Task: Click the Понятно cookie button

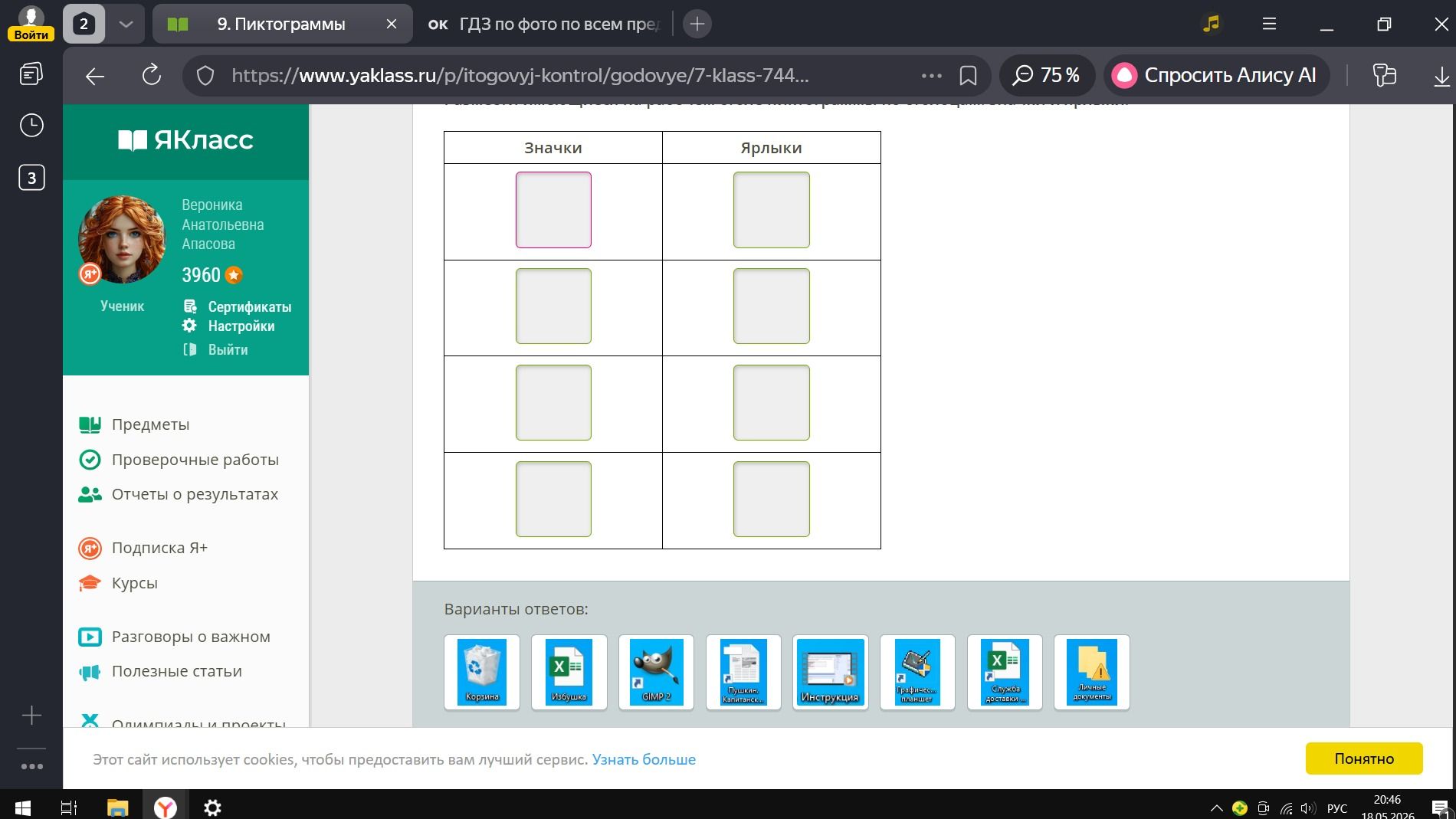Action: 1364,758
